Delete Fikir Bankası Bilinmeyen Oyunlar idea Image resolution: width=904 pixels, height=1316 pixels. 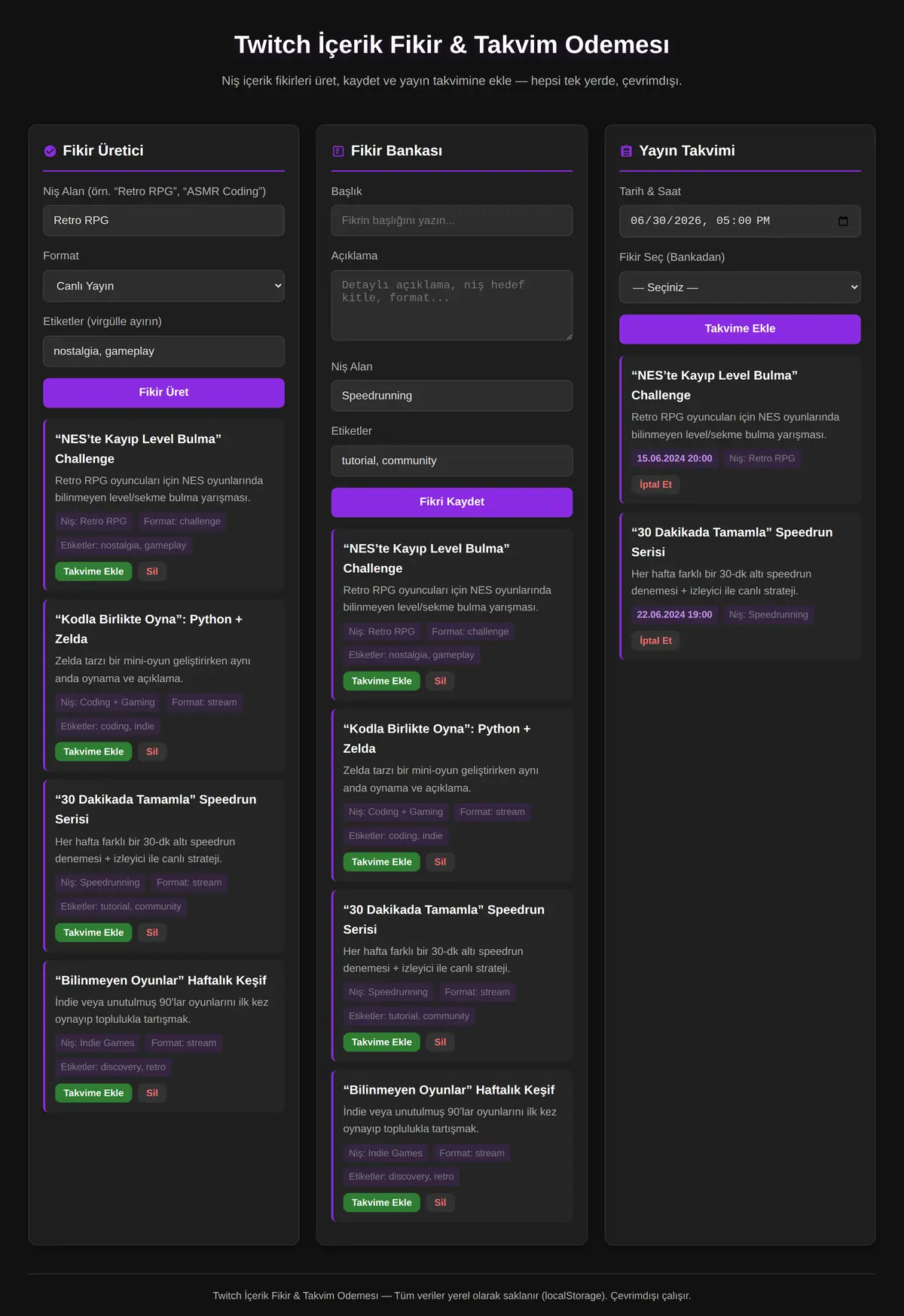click(441, 1202)
